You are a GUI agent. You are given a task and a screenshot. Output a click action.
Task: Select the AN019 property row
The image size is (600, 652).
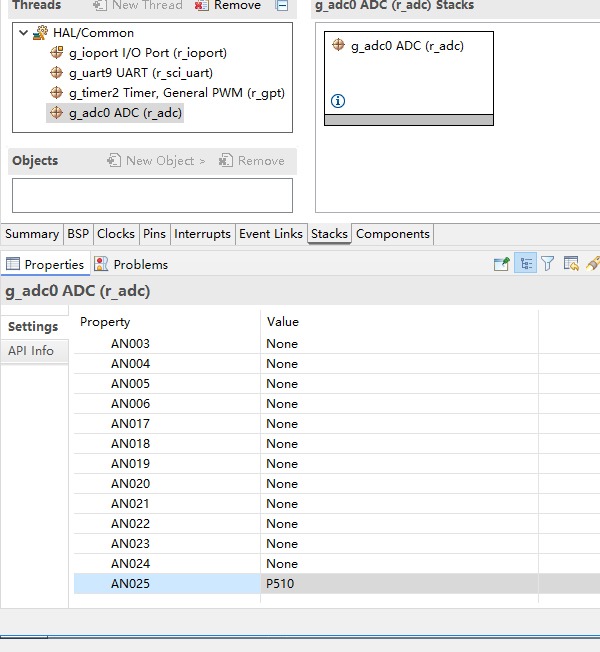click(x=337, y=463)
